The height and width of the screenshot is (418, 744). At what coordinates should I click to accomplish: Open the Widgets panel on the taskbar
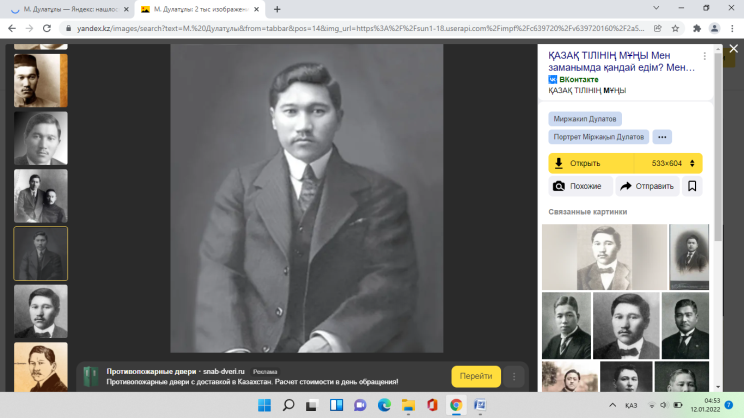(x=336, y=405)
